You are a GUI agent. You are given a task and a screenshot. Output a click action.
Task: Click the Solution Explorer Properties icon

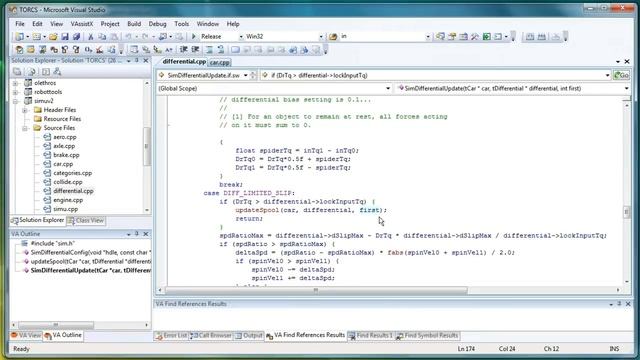click(17, 72)
